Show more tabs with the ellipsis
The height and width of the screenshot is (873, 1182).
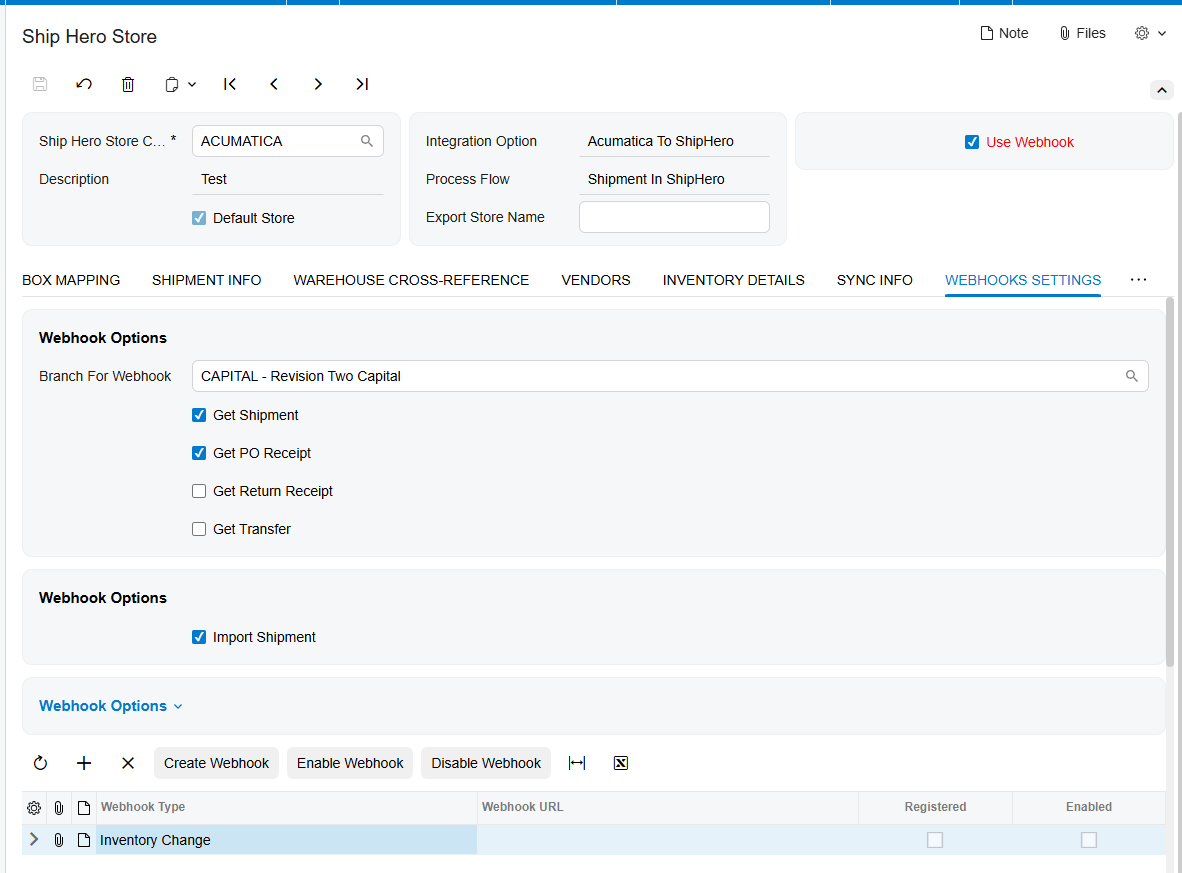click(1138, 280)
